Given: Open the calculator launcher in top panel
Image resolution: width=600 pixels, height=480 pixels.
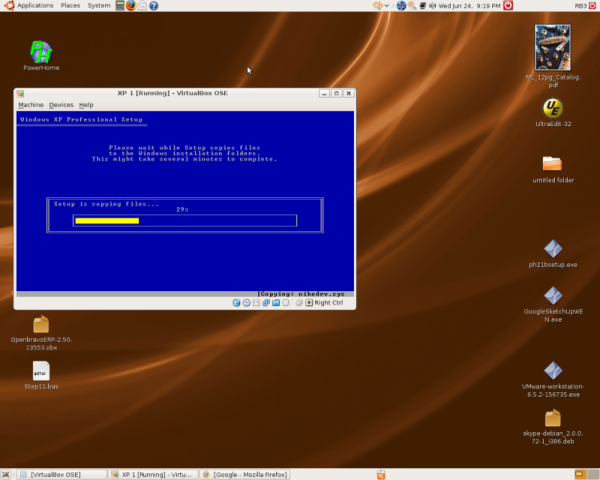Looking at the screenshot, I should (x=120, y=5).
